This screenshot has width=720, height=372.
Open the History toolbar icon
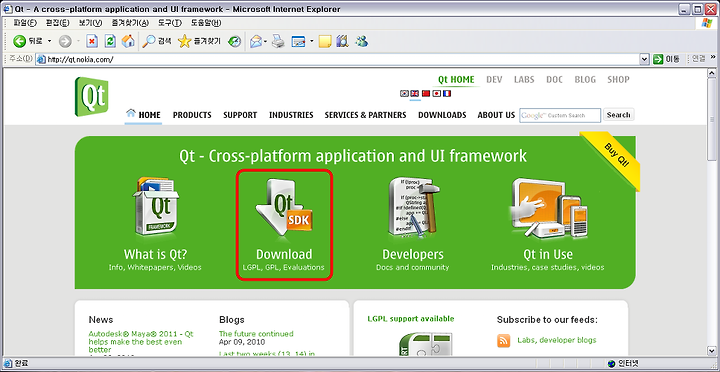click(x=235, y=42)
